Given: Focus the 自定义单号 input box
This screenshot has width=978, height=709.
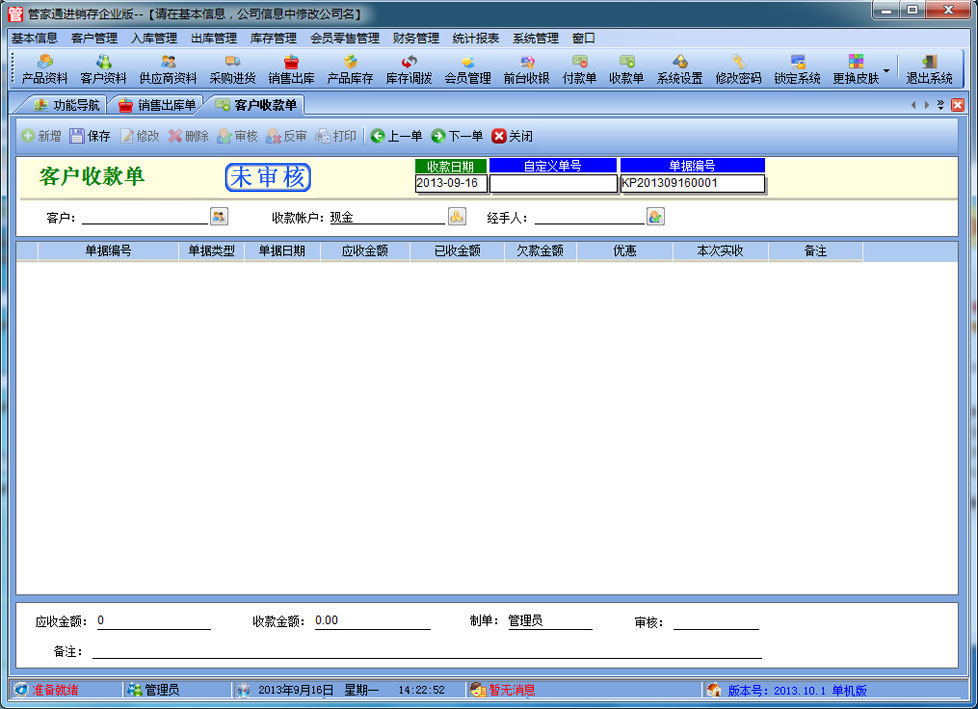Looking at the screenshot, I should tap(553, 183).
